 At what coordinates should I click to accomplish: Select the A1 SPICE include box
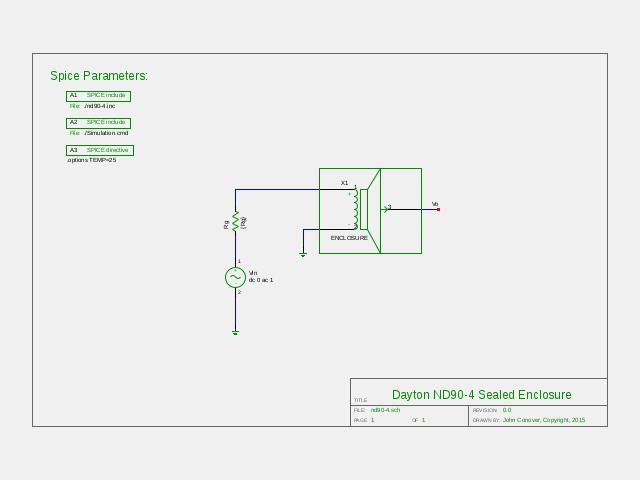coord(98,96)
